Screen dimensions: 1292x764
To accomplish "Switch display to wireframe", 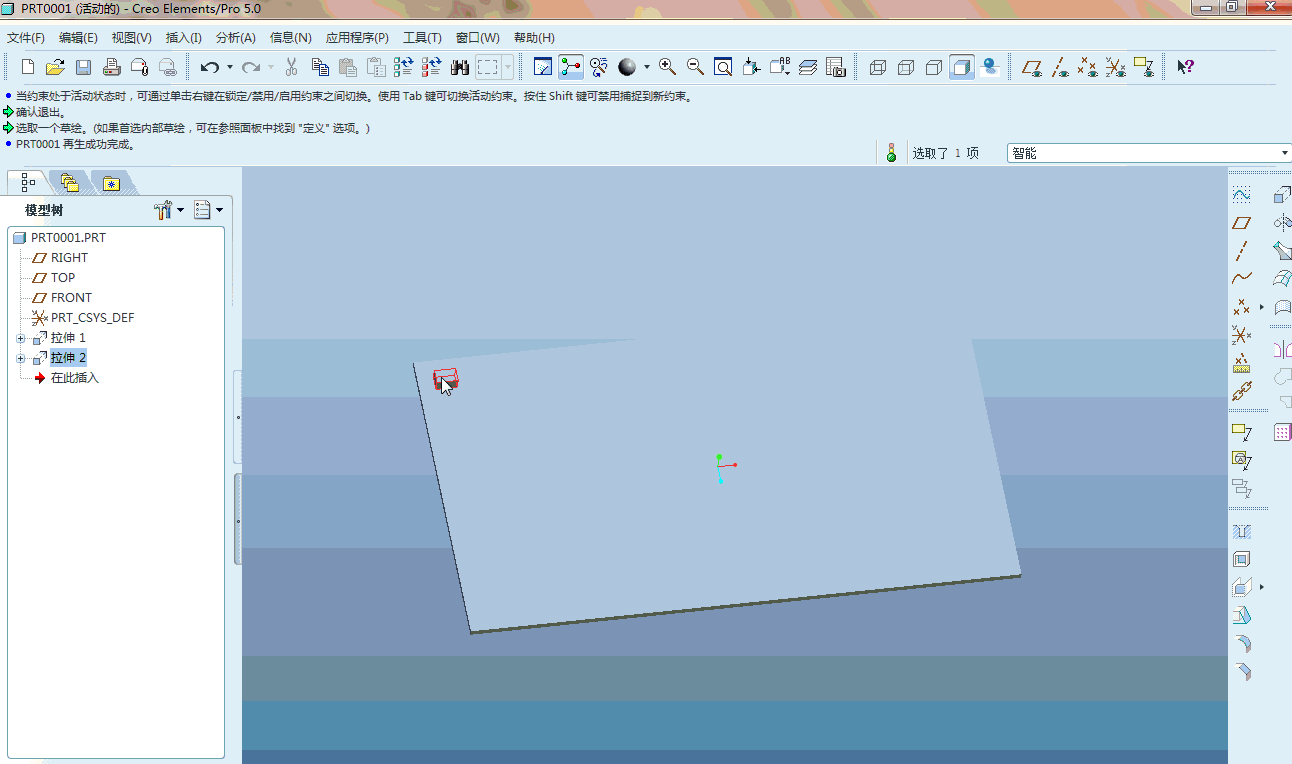I will [x=878, y=67].
